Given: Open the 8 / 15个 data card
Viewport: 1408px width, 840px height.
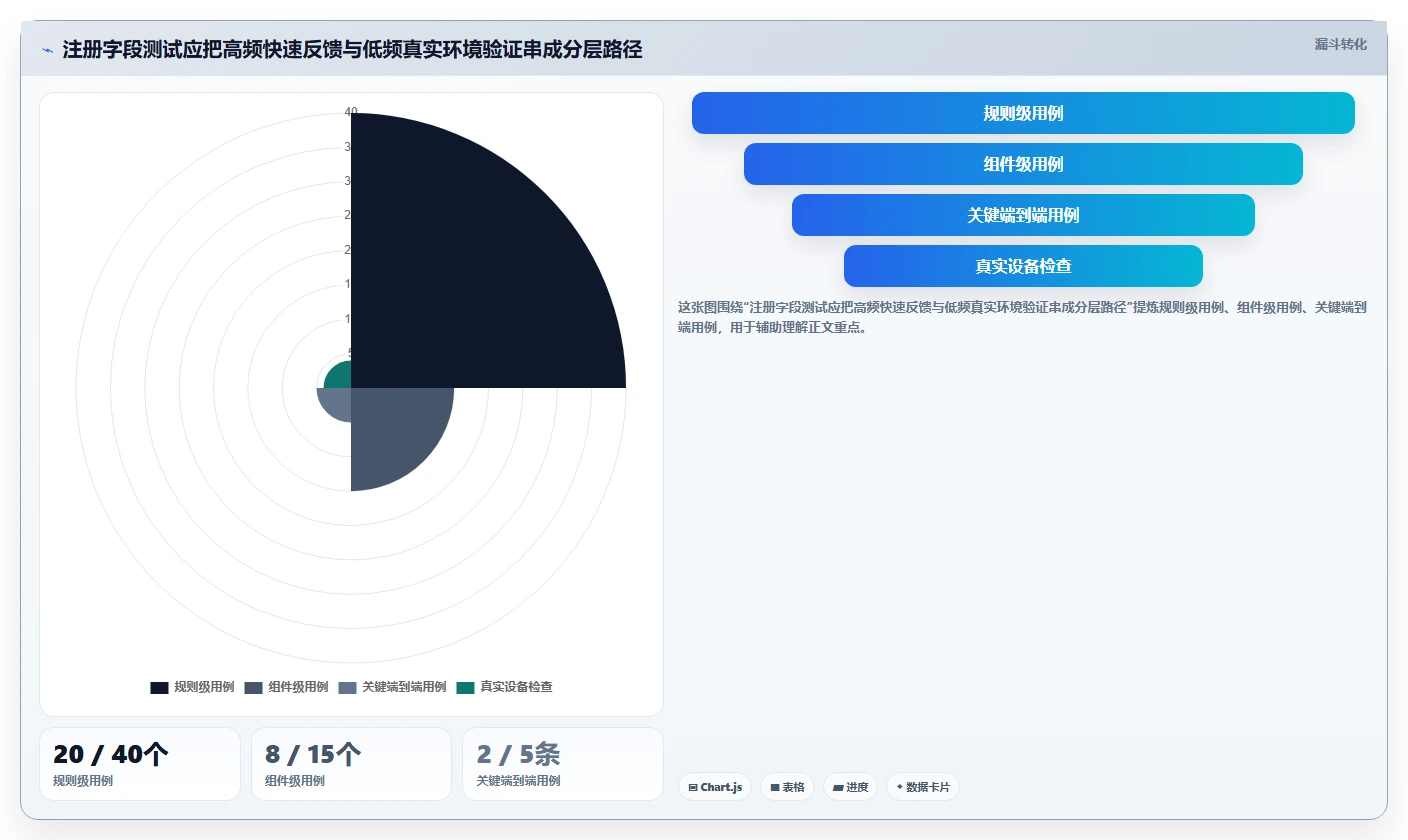Looking at the screenshot, I should tap(351, 764).
